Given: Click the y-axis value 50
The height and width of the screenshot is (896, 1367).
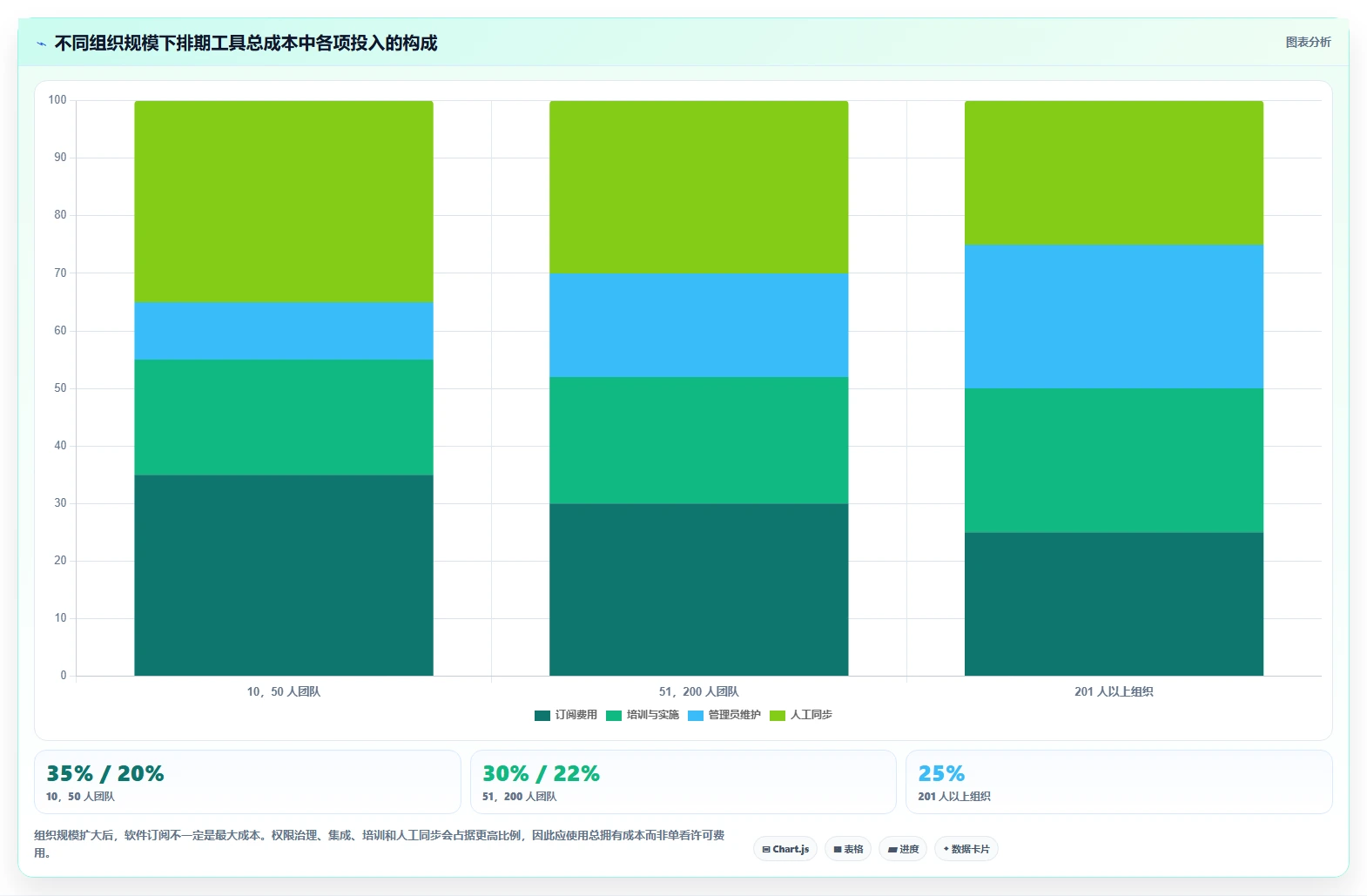Looking at the screenshot, I should 60,388.
